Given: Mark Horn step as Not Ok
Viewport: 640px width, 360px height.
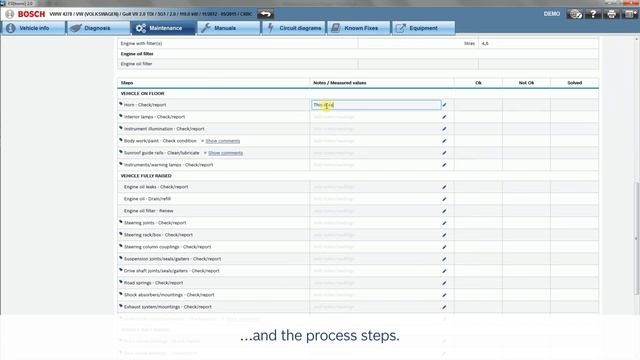Looking at the screenshot, I should (526, 105).
